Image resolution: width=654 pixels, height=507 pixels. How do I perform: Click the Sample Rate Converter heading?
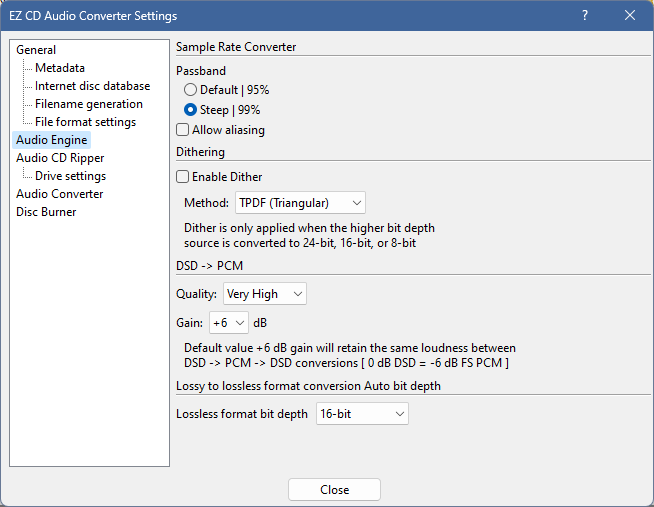coord(236,47)
